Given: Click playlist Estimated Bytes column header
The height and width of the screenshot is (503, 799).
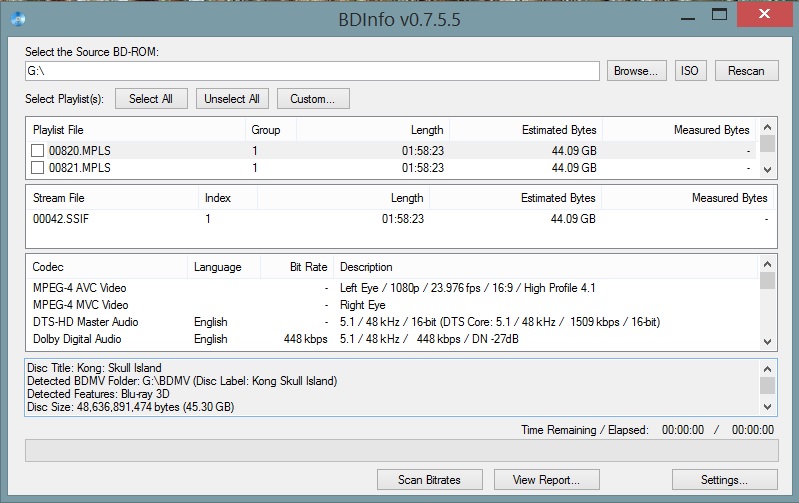Looking at the screenshot, I should click(526, 130).
